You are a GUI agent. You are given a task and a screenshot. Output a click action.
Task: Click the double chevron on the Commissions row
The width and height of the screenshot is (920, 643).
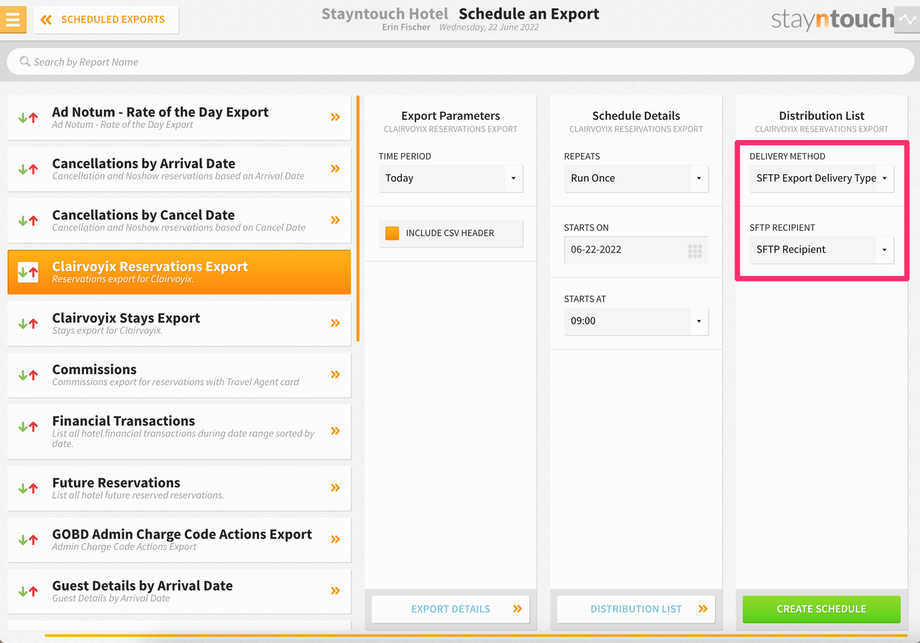[335, 374]
